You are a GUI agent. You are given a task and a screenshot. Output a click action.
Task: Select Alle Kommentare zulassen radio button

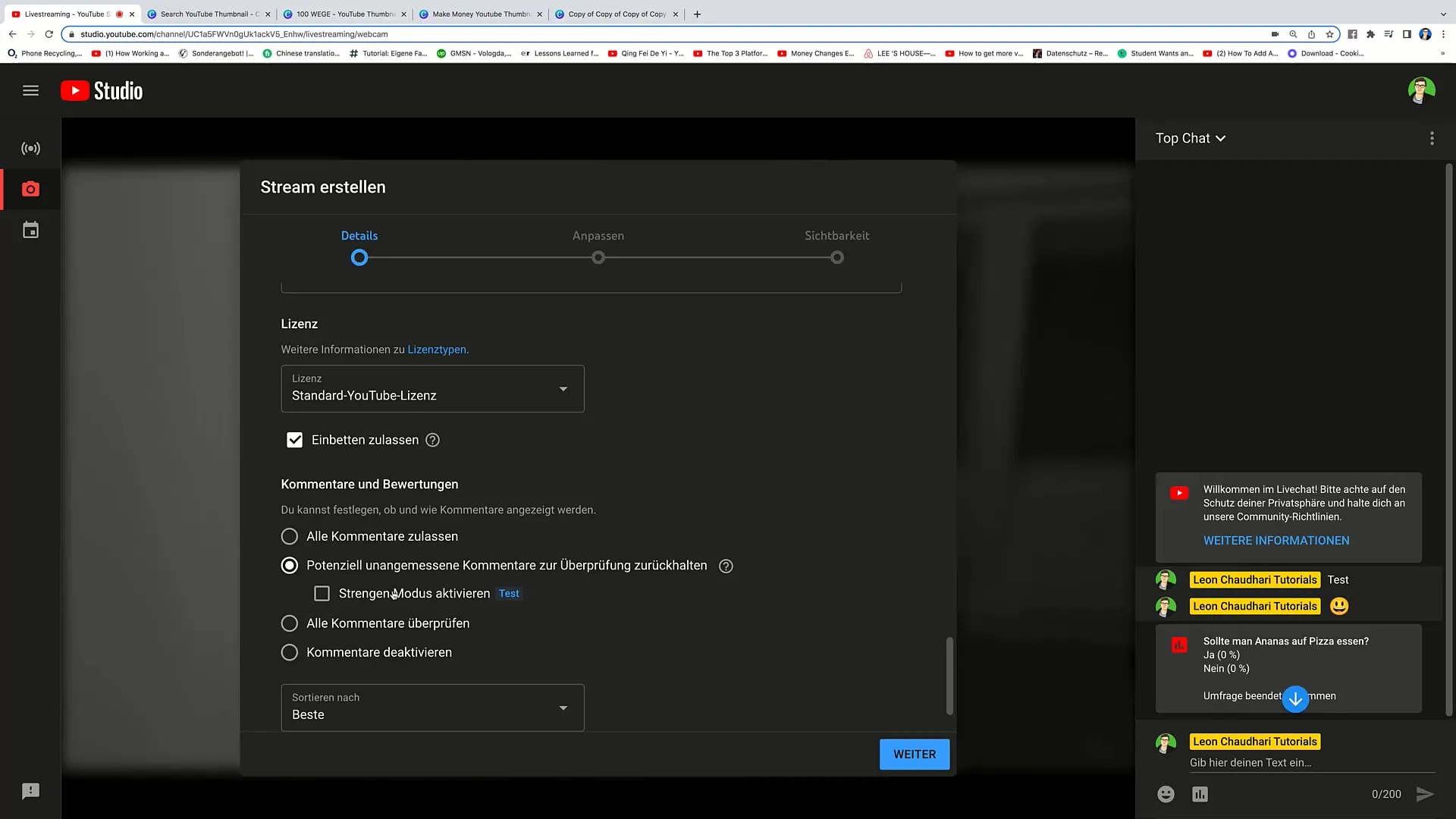click(x=290, y=536)
